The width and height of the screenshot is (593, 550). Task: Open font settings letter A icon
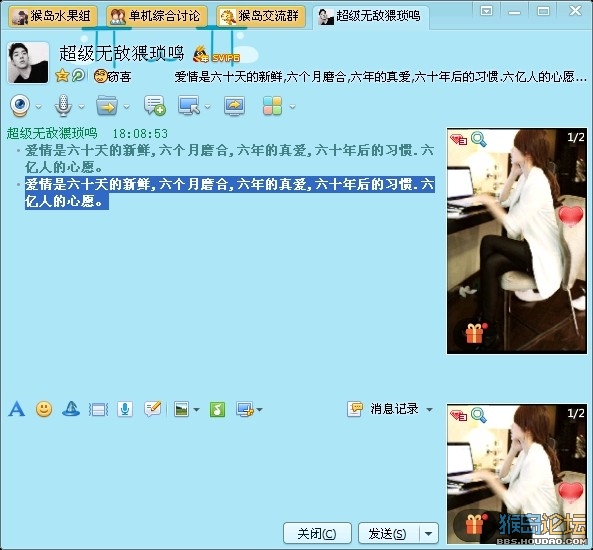pyautogui.click(x=17, y=409)
